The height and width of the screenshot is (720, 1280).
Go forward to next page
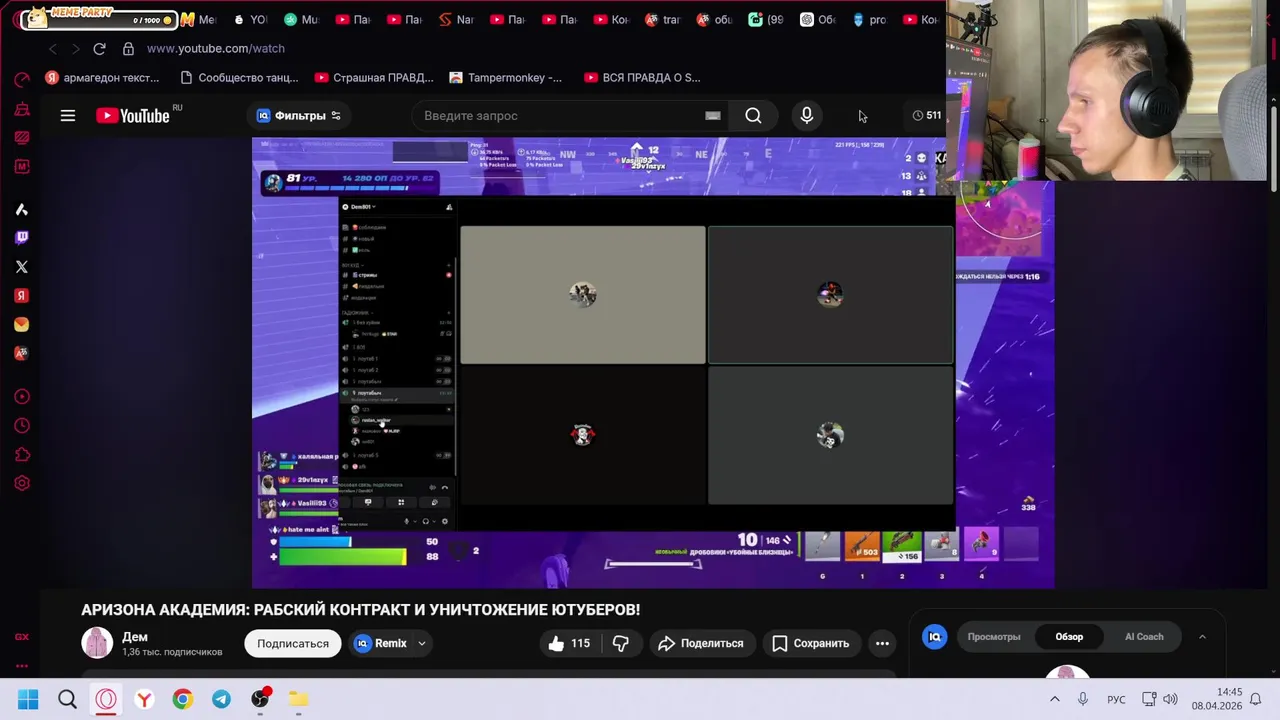pos(75,48)
